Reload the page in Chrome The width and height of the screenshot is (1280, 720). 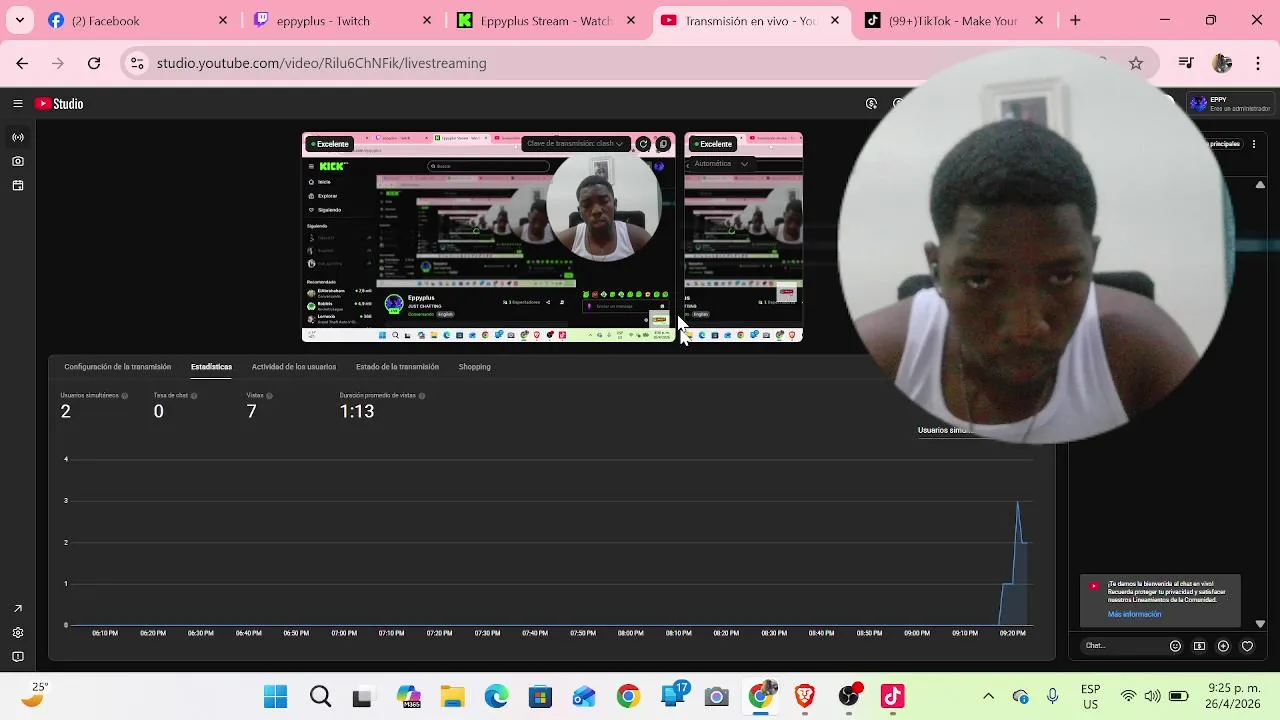(94, 63)
